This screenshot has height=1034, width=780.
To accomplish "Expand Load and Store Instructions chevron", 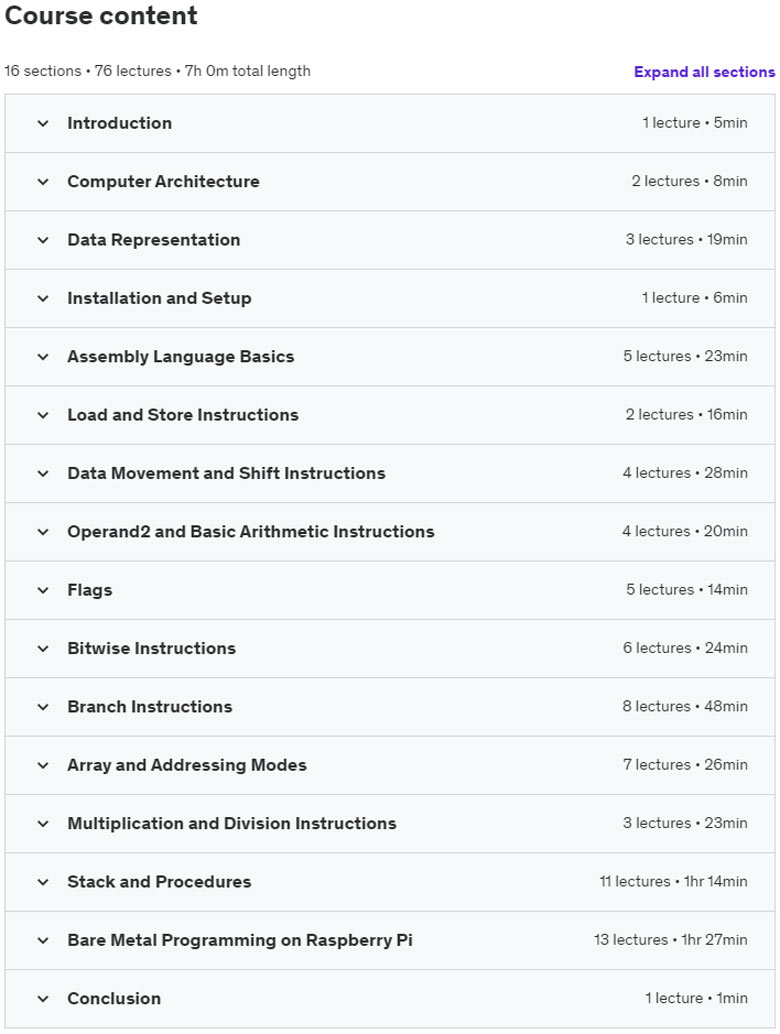I will (43, 415).
